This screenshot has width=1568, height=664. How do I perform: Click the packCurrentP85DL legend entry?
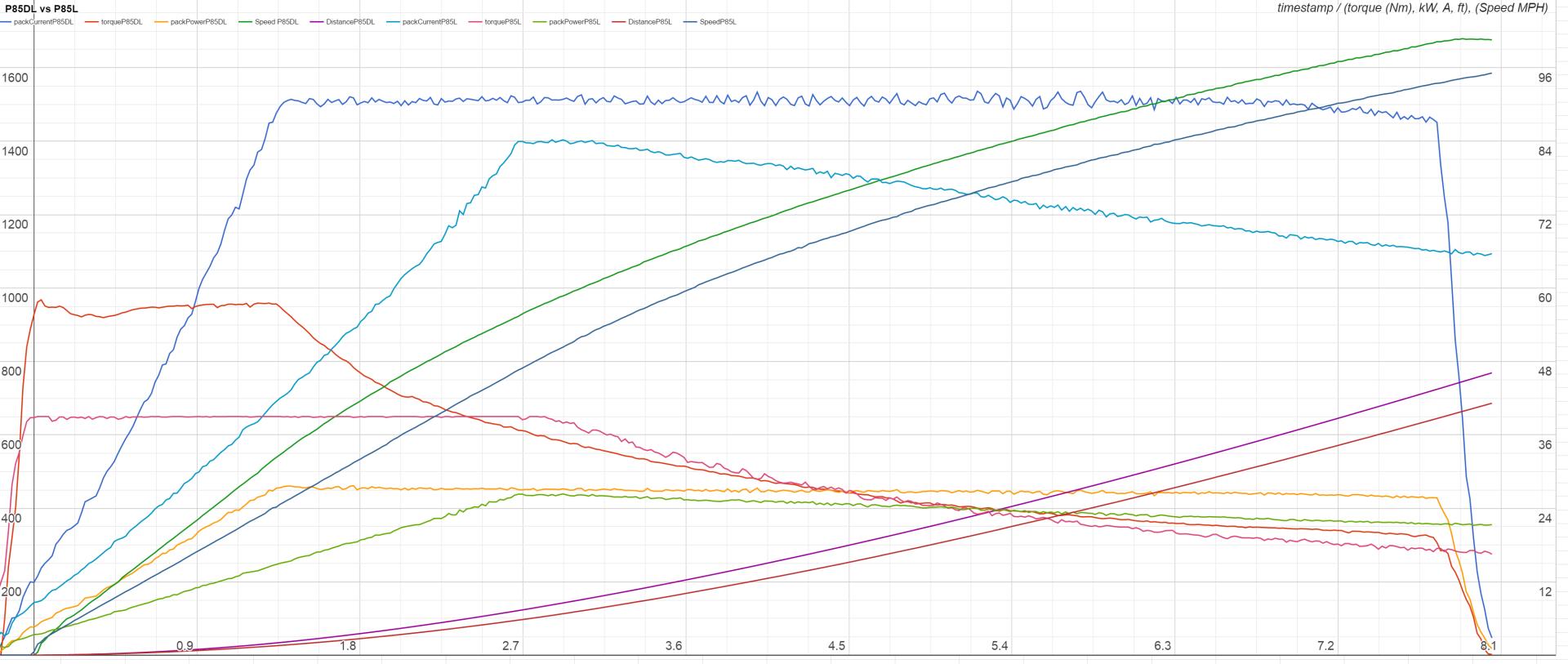[38, 22]
